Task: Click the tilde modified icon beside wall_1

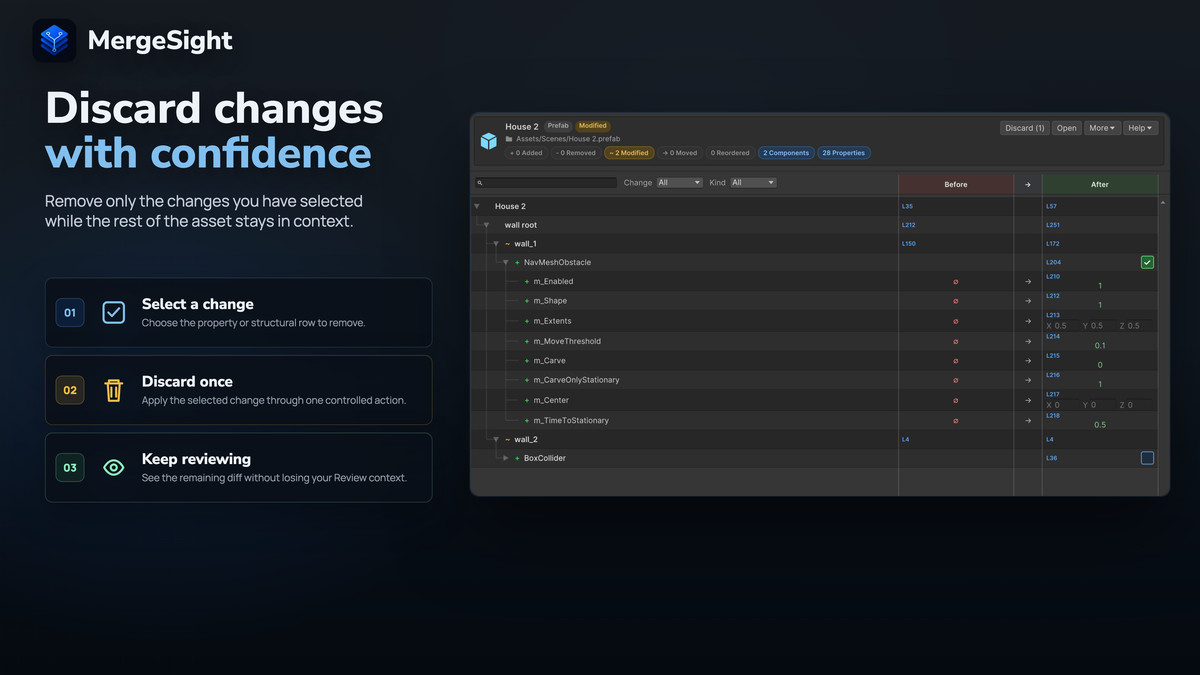Action: coord(508,244)
